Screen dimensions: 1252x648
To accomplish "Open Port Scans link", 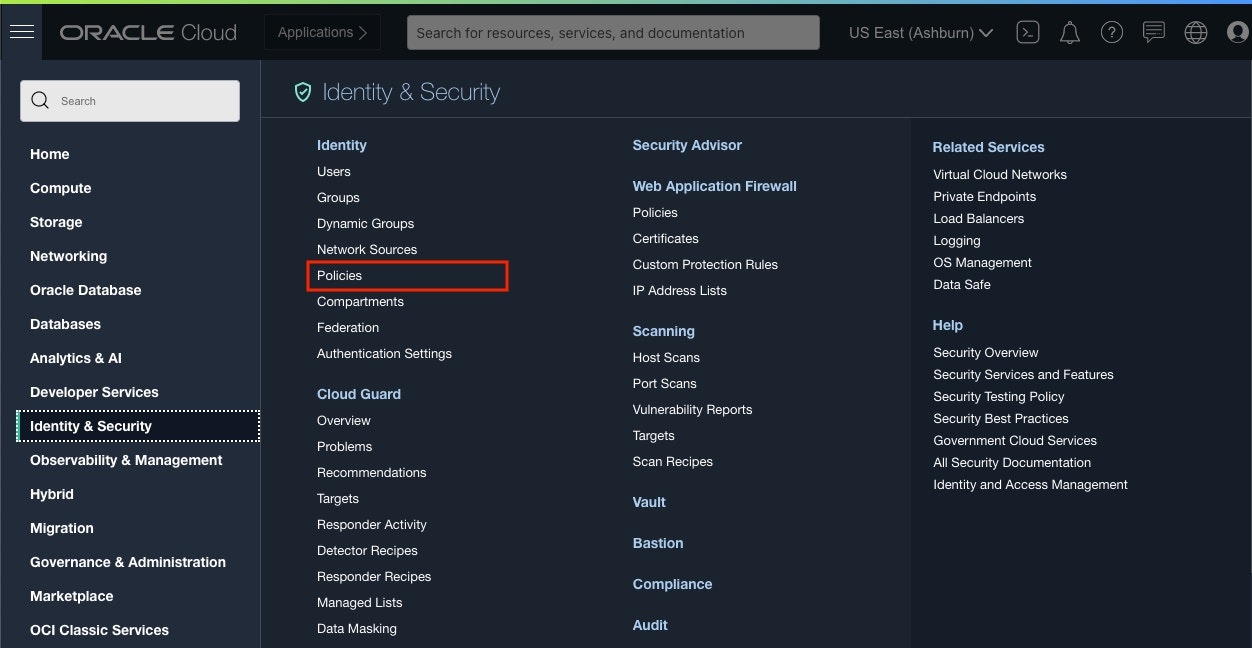I will click(x=665, y=384).
